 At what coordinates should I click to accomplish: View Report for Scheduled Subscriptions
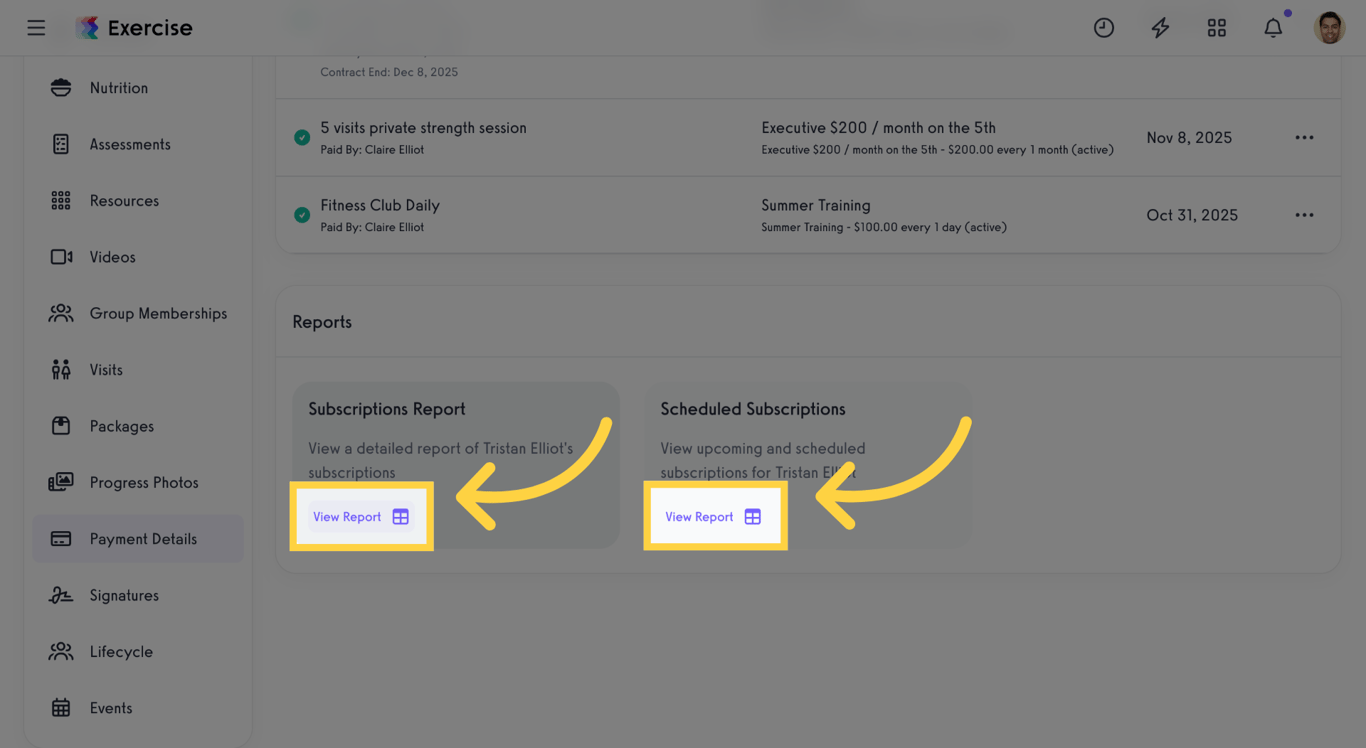[713, 517]
